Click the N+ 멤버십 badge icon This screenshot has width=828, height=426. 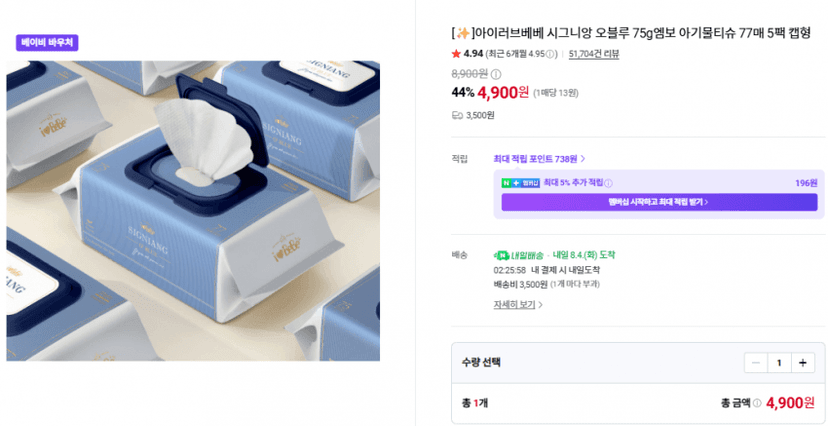(520, 183)
